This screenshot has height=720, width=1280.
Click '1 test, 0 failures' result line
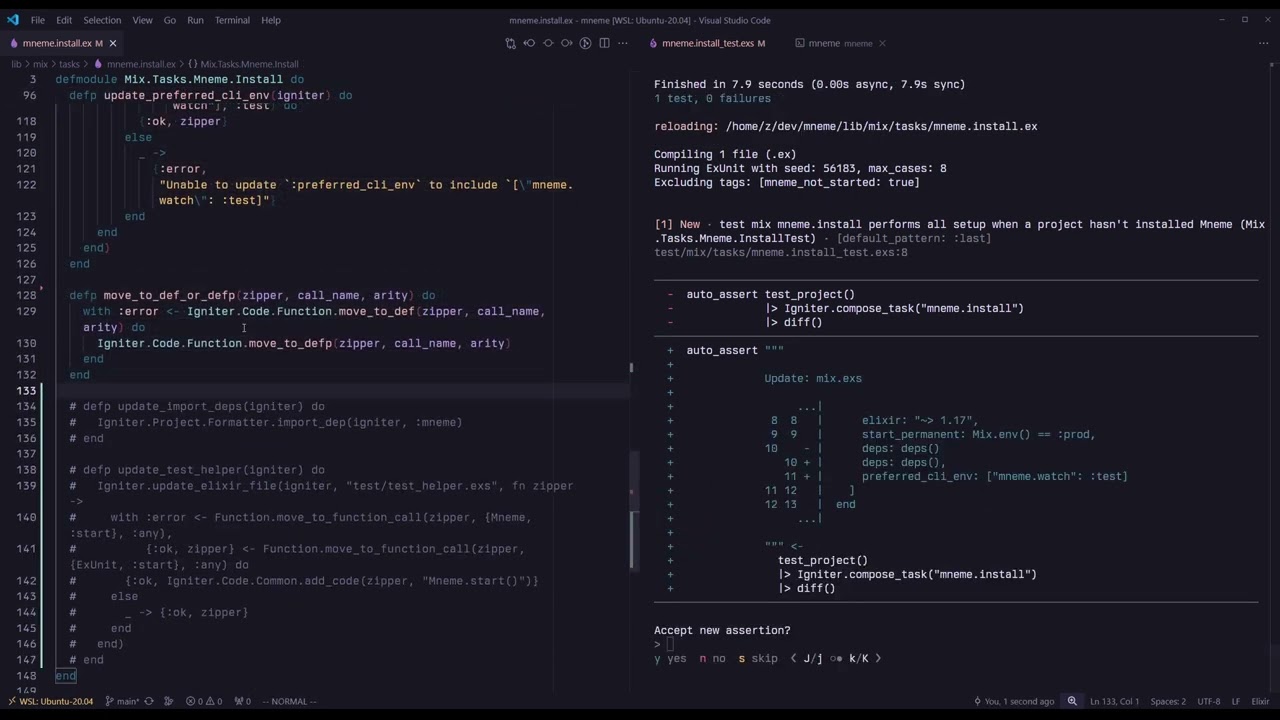pyautogui.click(x=712, y=98)
